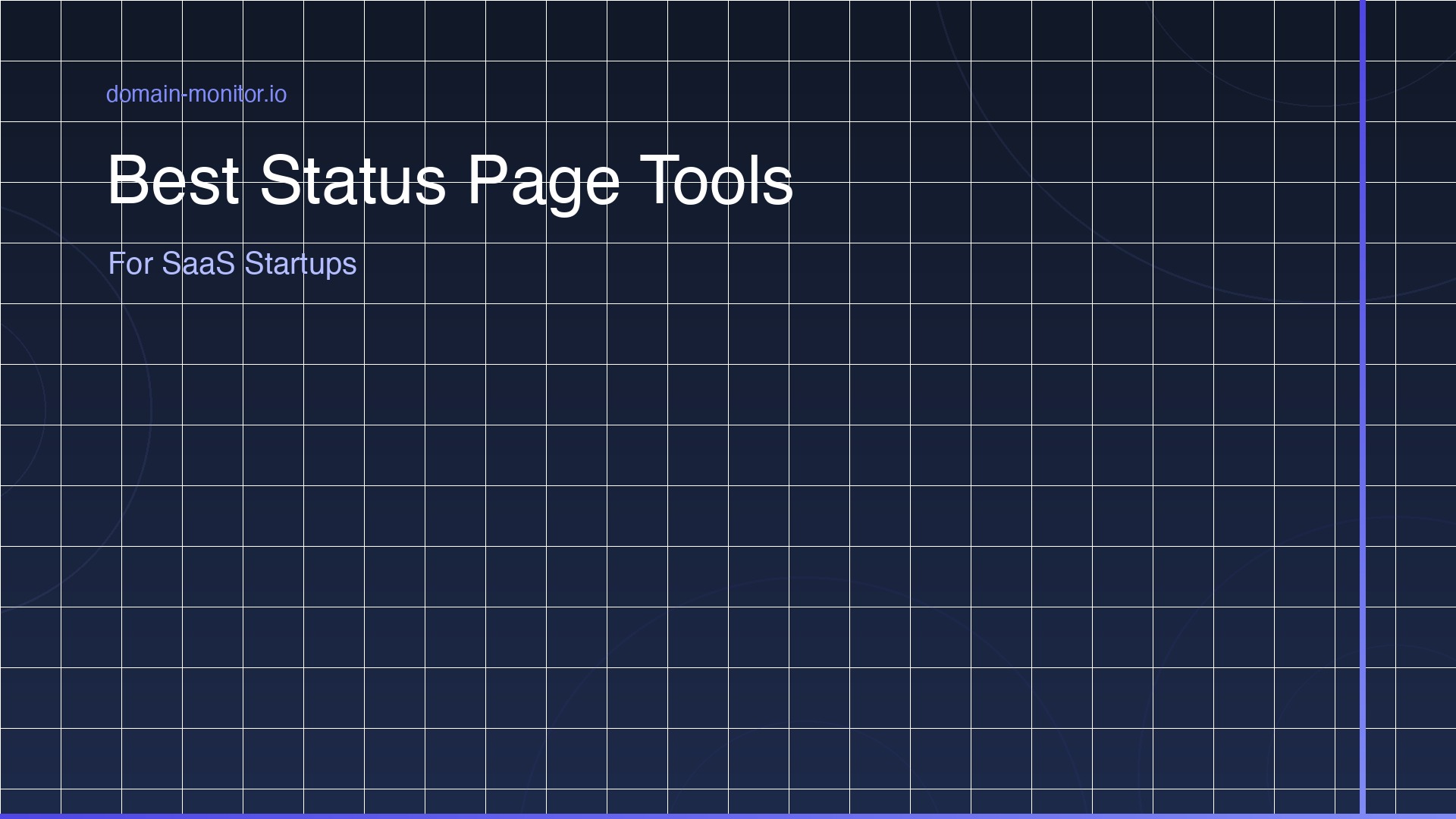Select the word "SaaS" in the subtitle
This screenshot has width=1456, height=819.
click(x=199, y=264)
